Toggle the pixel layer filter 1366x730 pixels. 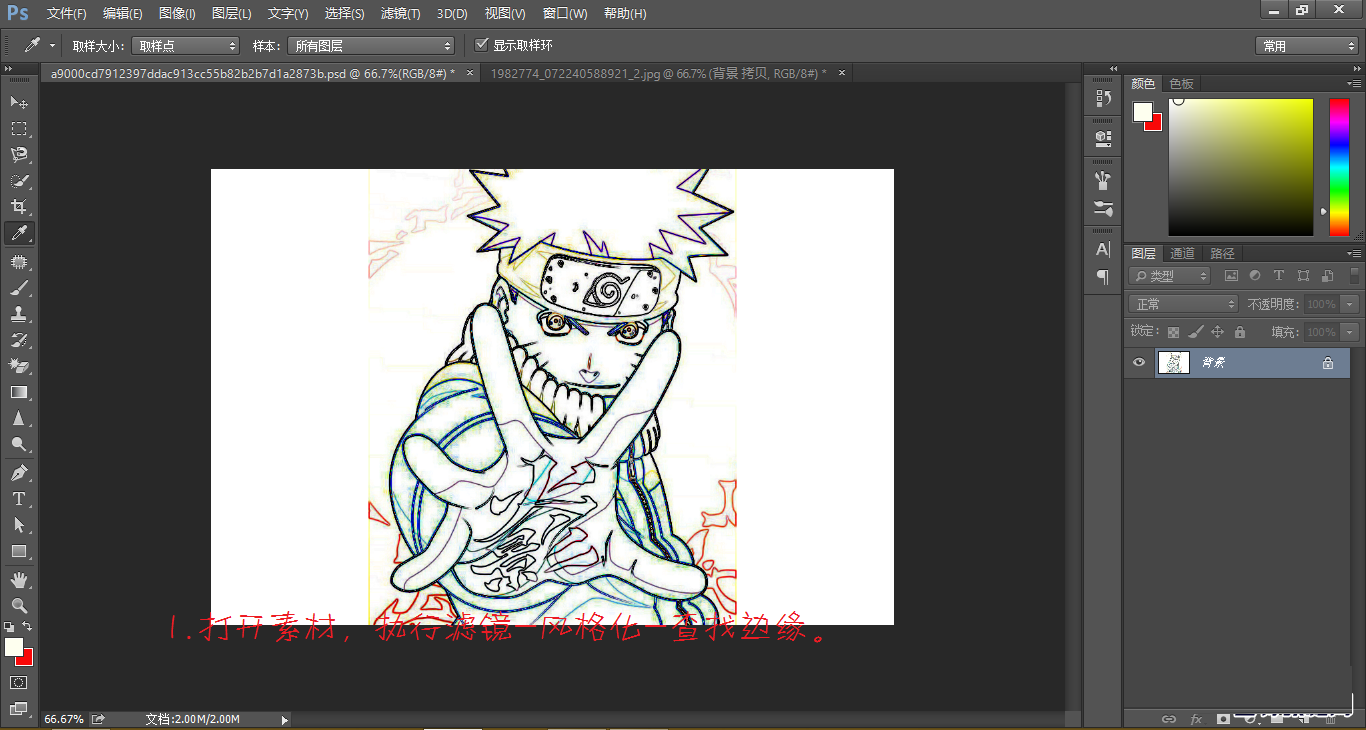click(x=1231, y=276)
